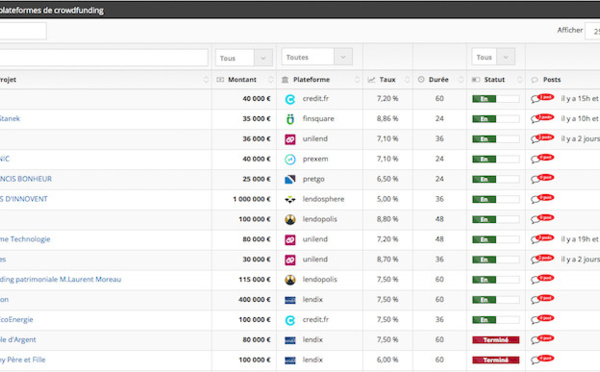This screenshot has width=600, height=372.
Task: Click the prexem logo icon
Action: 290,159
